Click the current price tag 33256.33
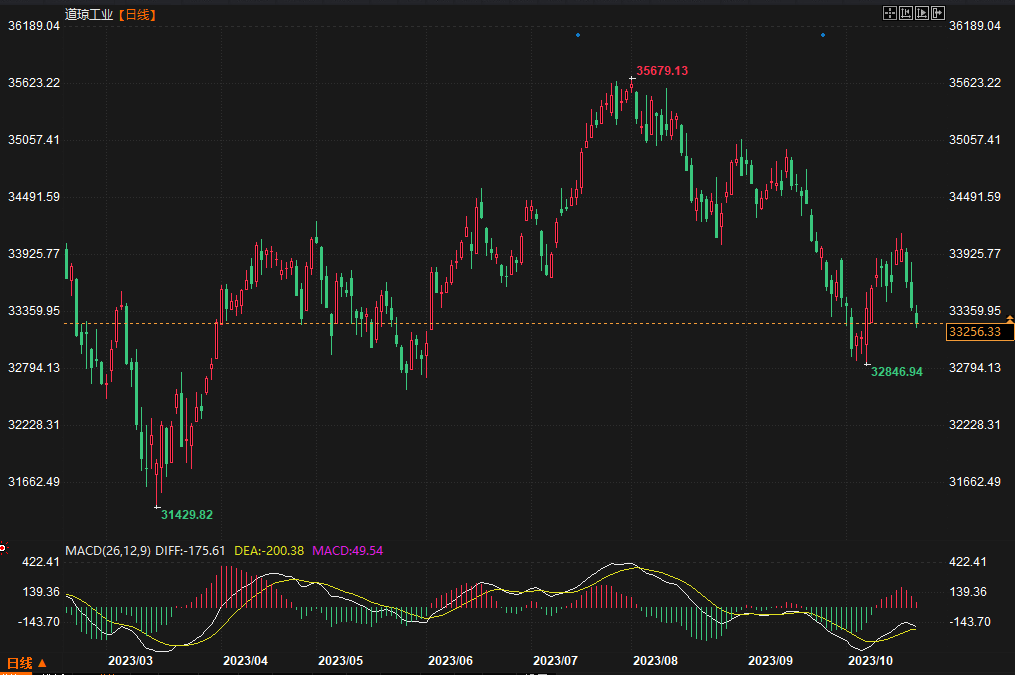The image size is (1015, 675). click(975, 332)
